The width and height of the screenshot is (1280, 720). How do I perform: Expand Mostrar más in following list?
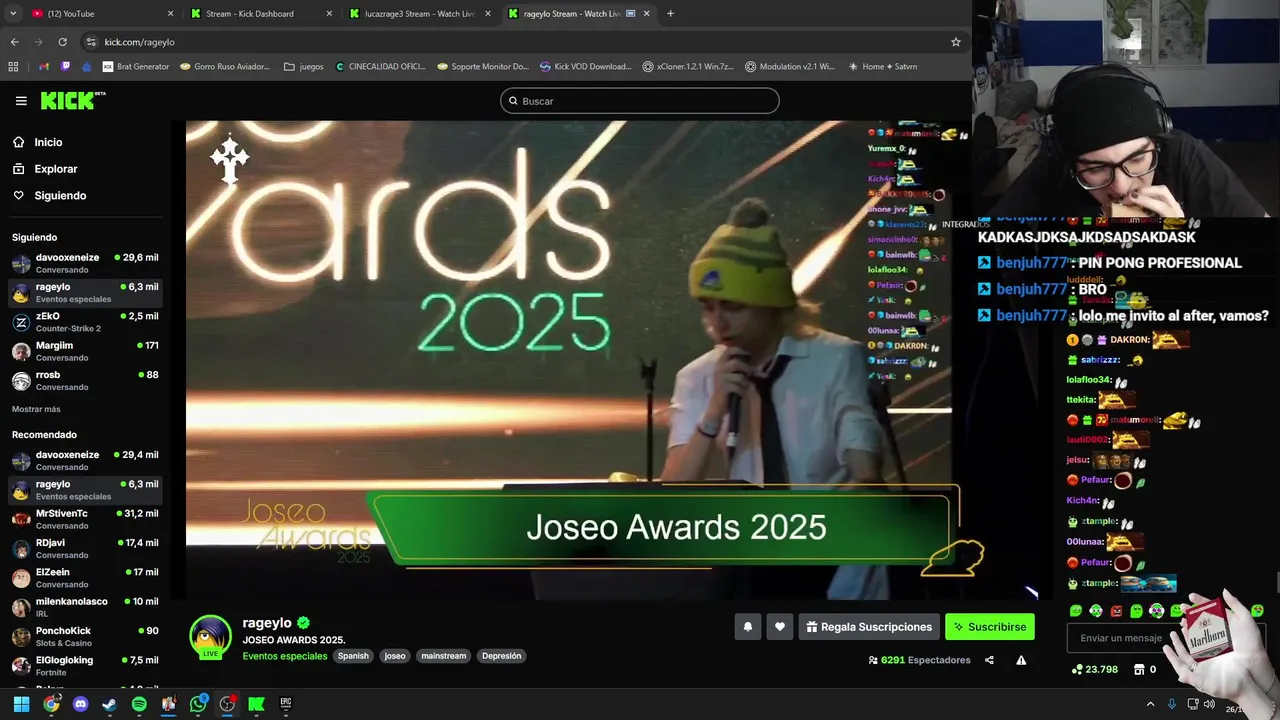36,409
